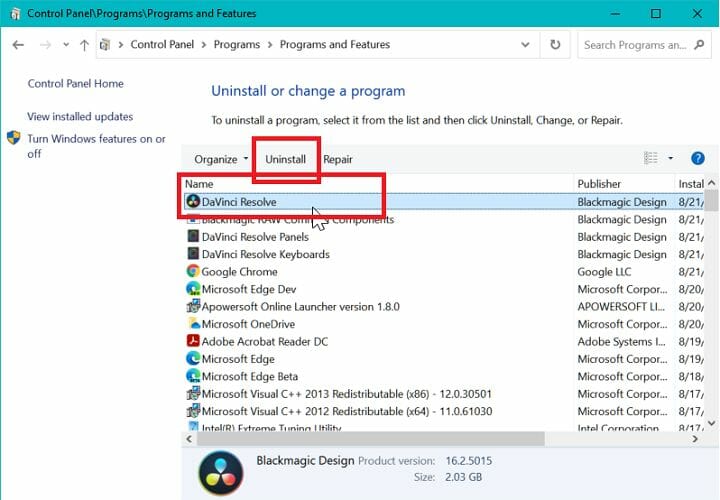Expand the address bar history dropdown
Image resolution: width=720 pixels, height=500 pixels.
pos(525,45)
